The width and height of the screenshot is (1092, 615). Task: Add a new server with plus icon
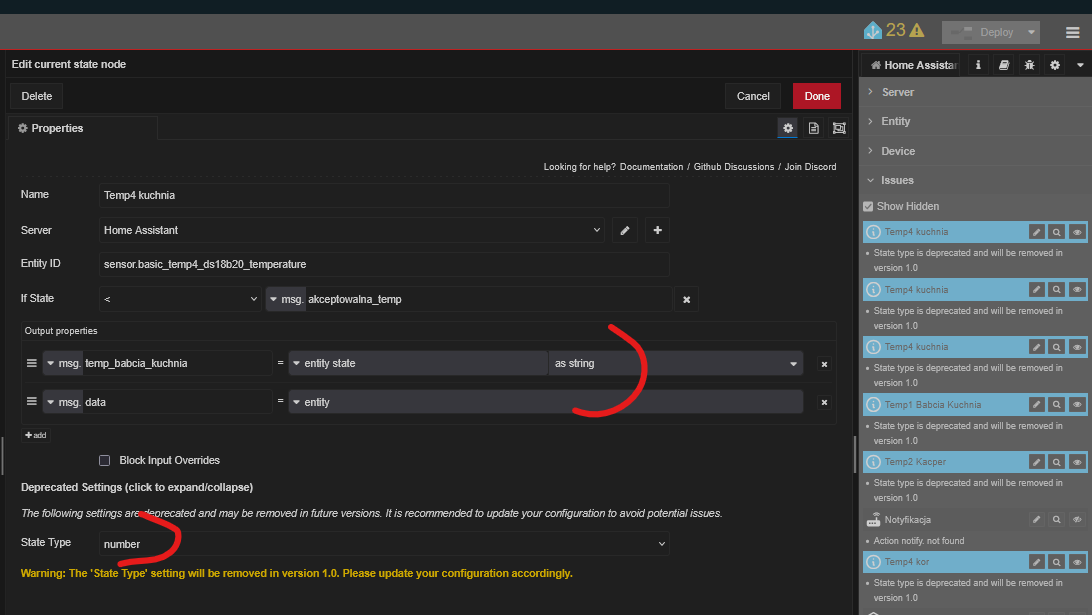pyautogui.click(x=657, y=230)
